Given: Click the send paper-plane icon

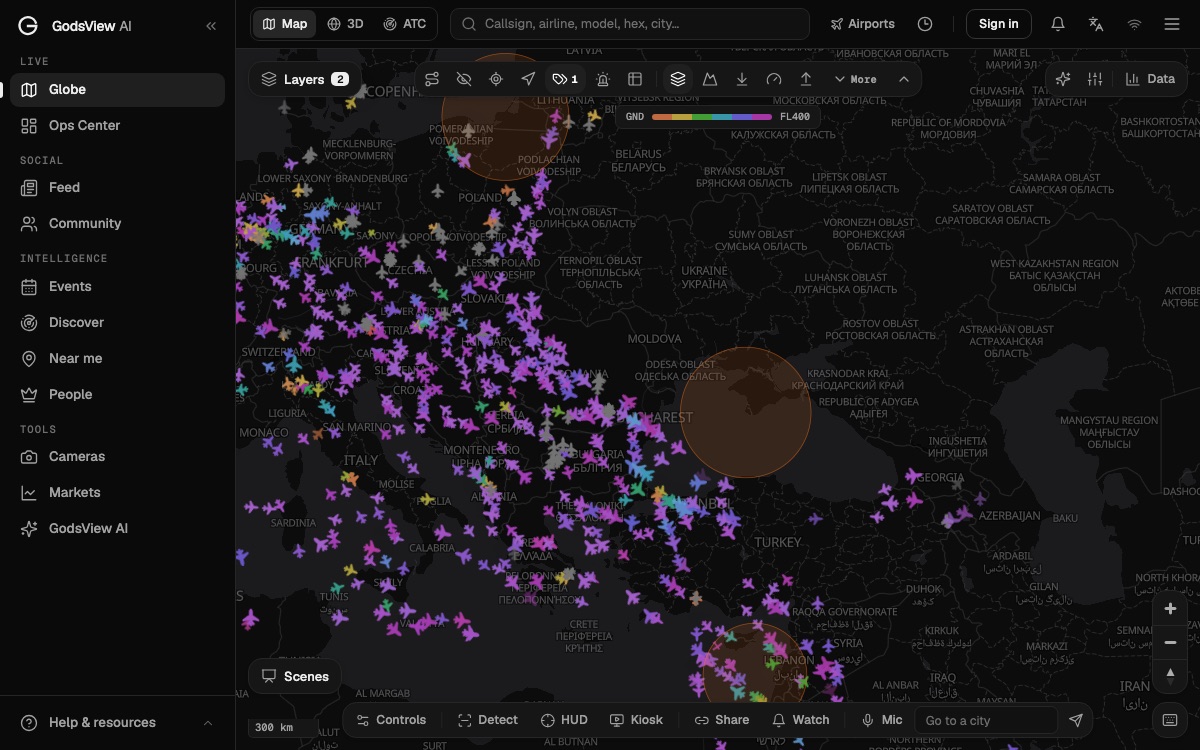Looking at the screenshot, I should (x=1076, y=720).
